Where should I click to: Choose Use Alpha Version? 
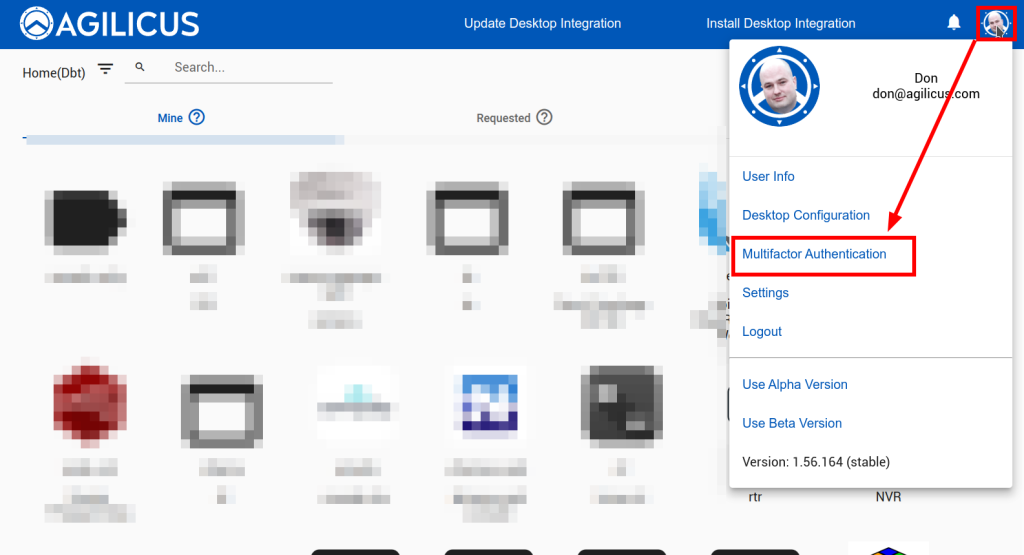point(795,385)
